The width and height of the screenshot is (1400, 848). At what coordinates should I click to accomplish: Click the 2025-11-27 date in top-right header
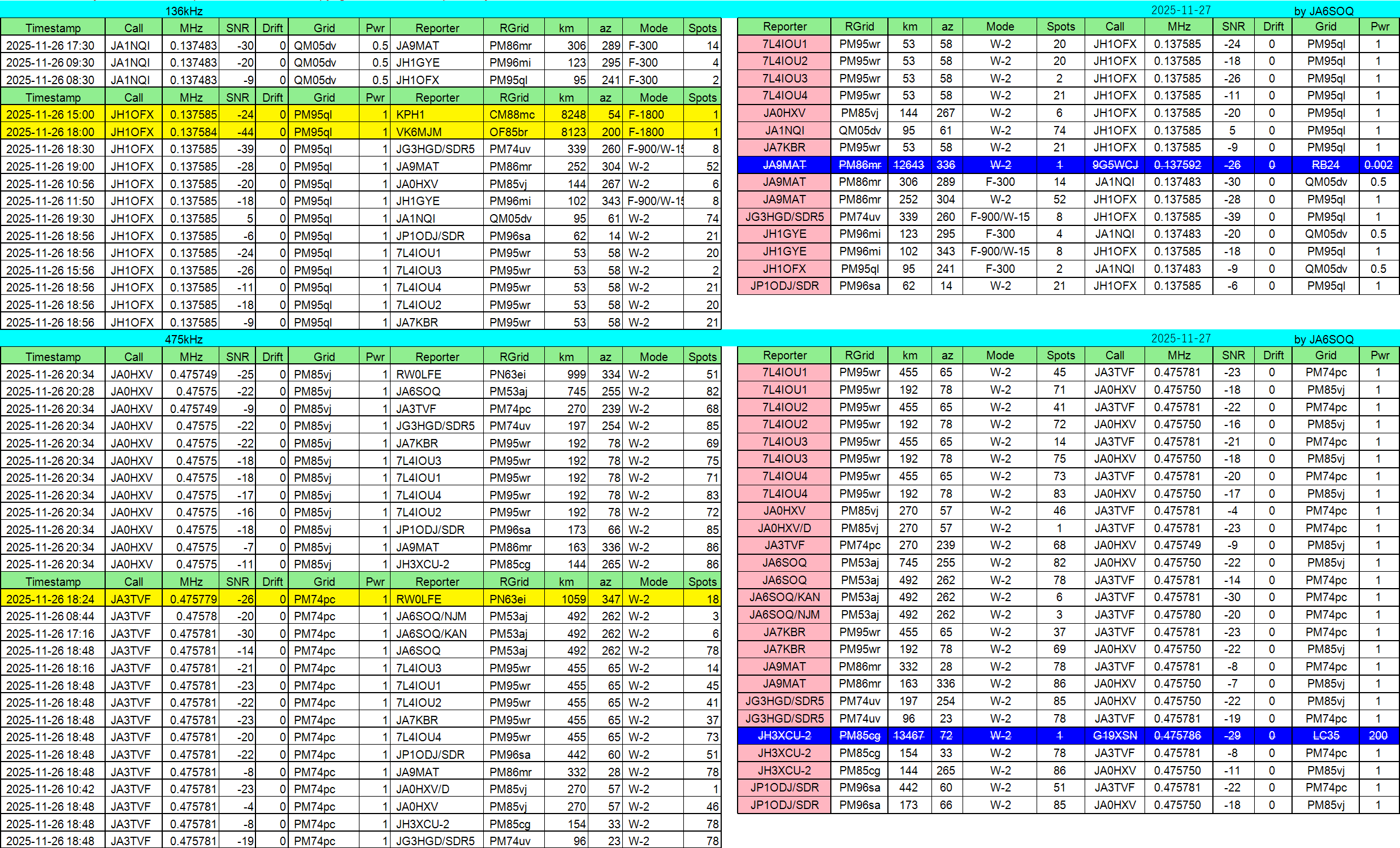[1180, 10]
